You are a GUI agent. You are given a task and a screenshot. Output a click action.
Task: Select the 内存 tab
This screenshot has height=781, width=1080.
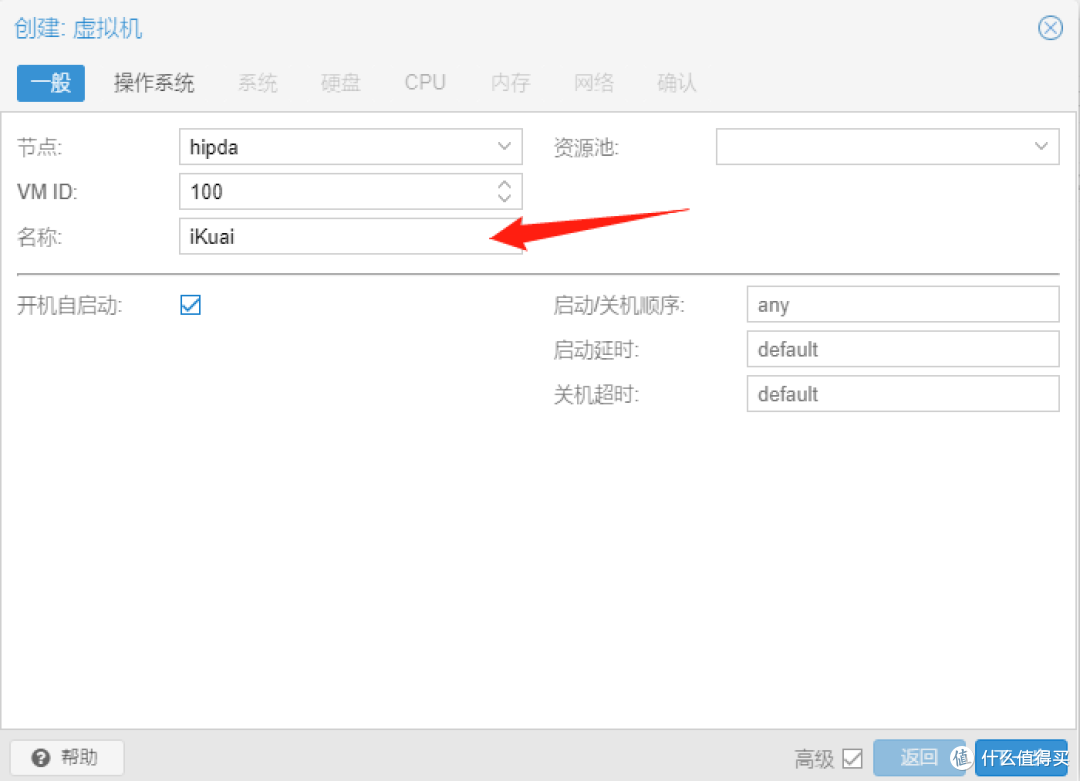coord(510,84)
